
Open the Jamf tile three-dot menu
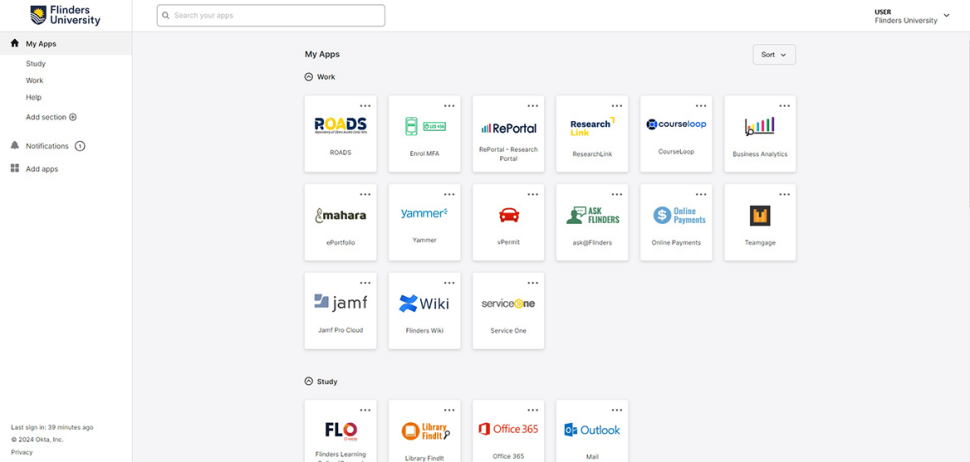tap(366, 283)
